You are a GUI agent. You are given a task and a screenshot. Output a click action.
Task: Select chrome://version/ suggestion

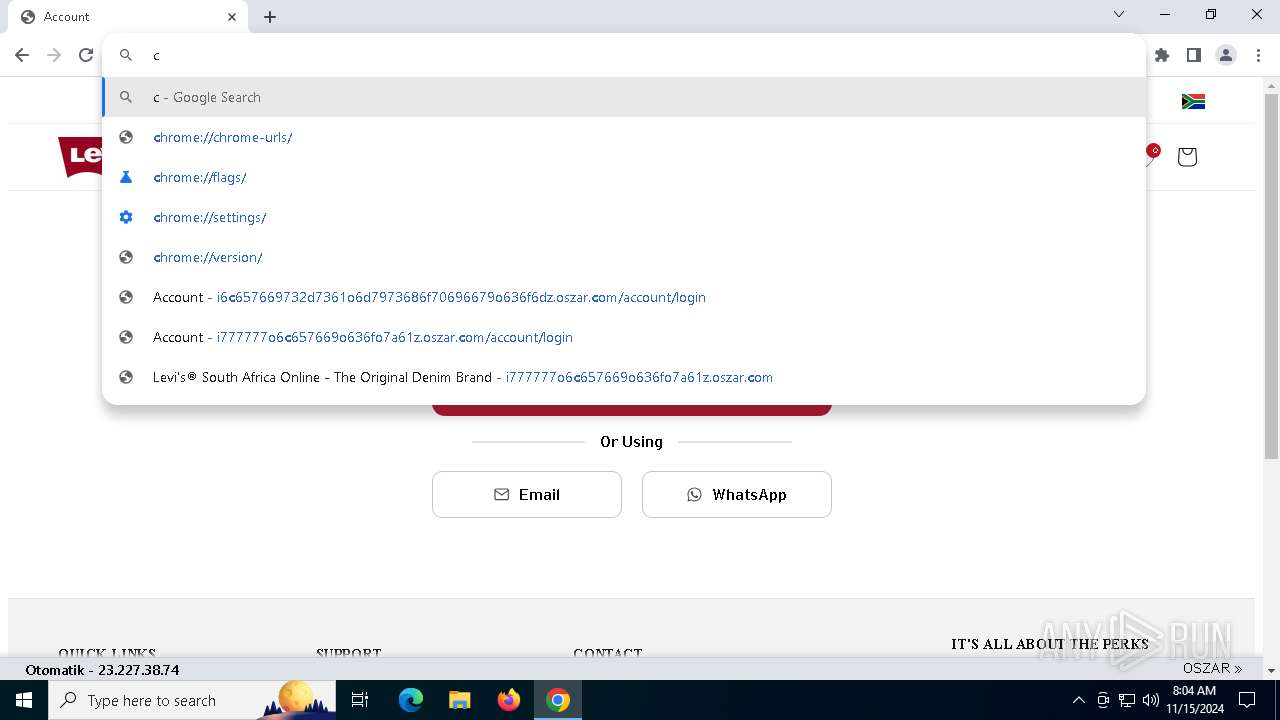pyautogui.click(x=624, y=257)
